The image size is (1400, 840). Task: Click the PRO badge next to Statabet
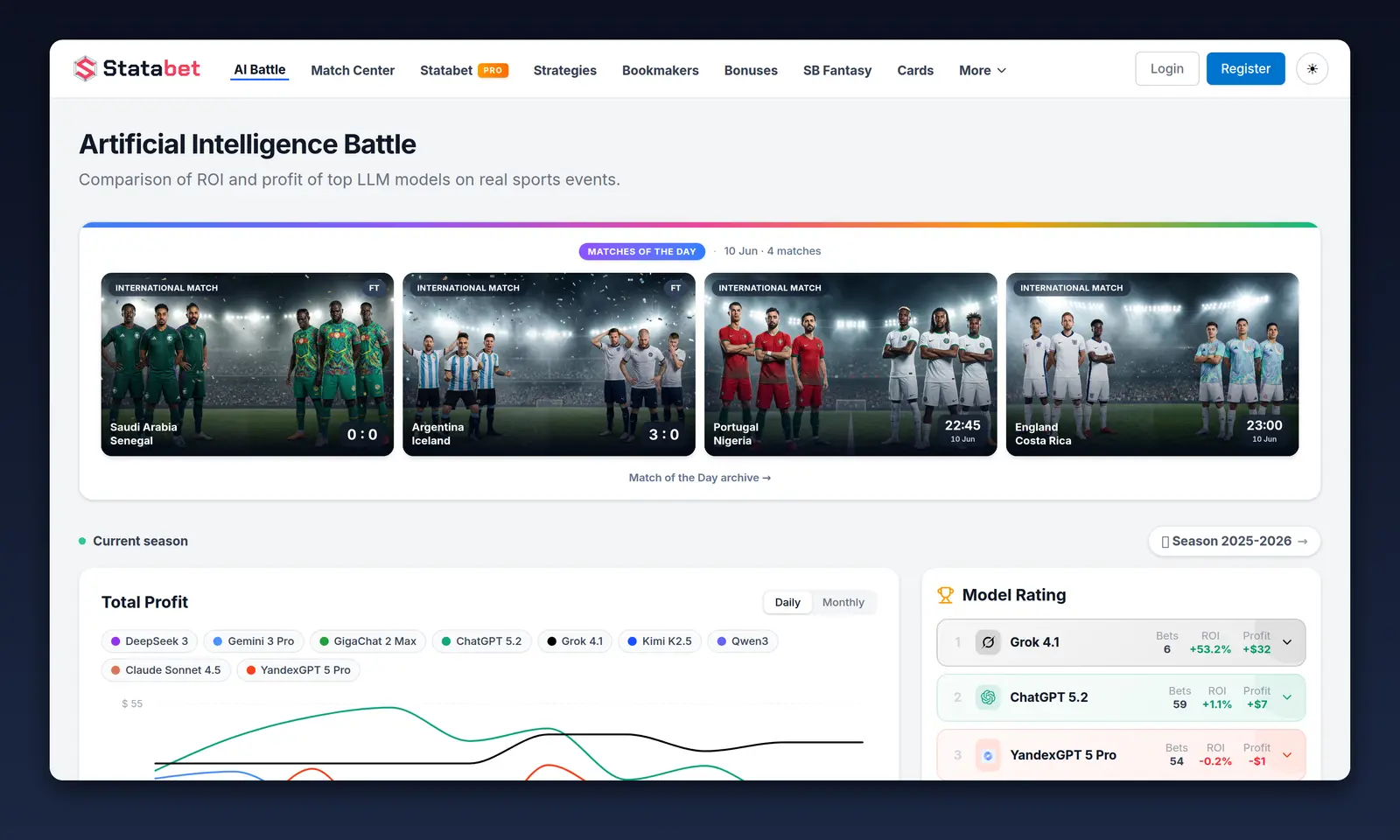pyautogui.click(x=493, y=70)
